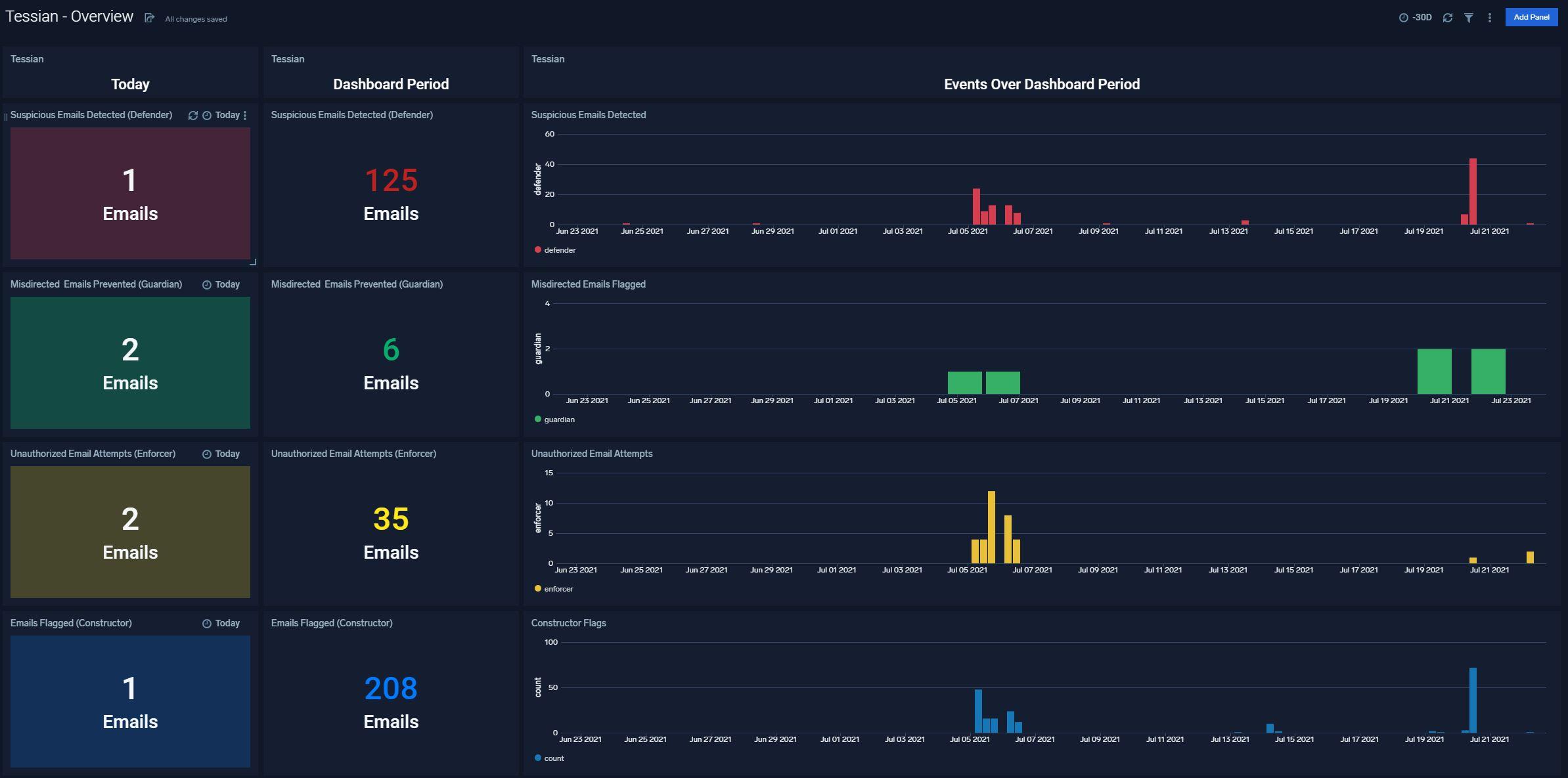Click the Tessian - Overview dashboard title
Viewport: 1568px width, 778px height.
tap(70, 17)
